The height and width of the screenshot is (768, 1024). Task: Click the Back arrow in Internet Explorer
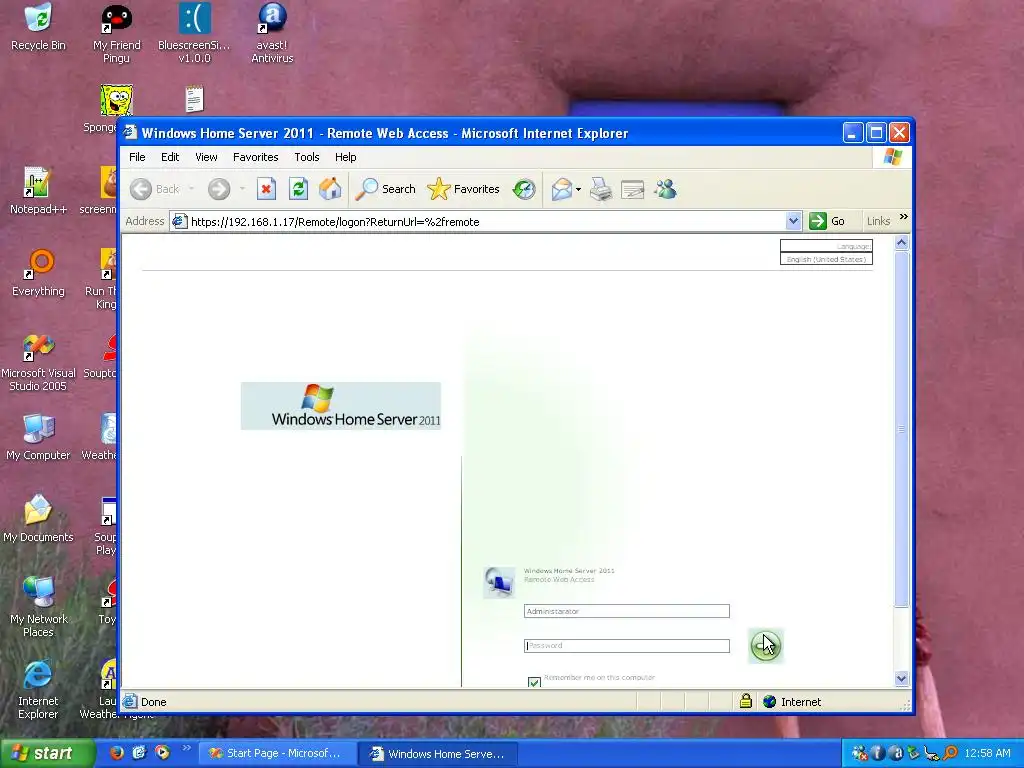[x=141, y=189]
